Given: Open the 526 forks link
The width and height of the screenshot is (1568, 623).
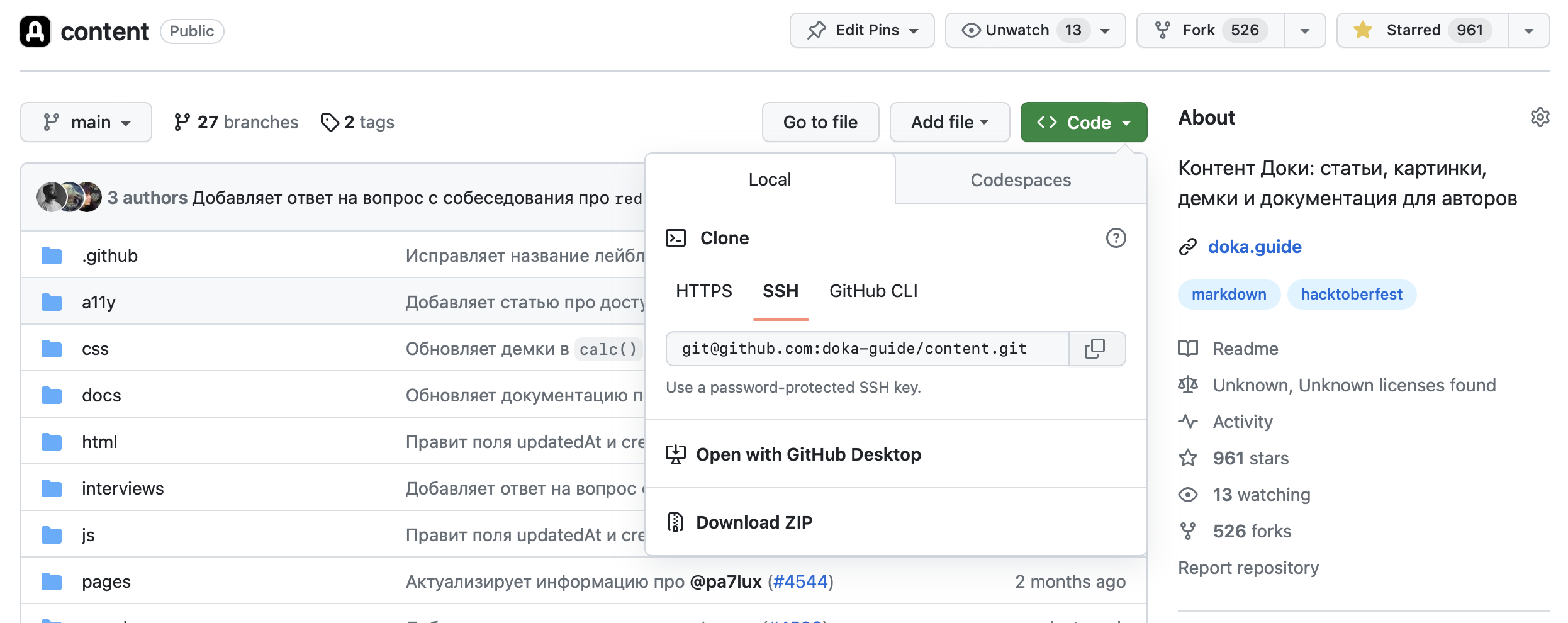Looking at the screenshot, I should click(x=1252, y=531).
